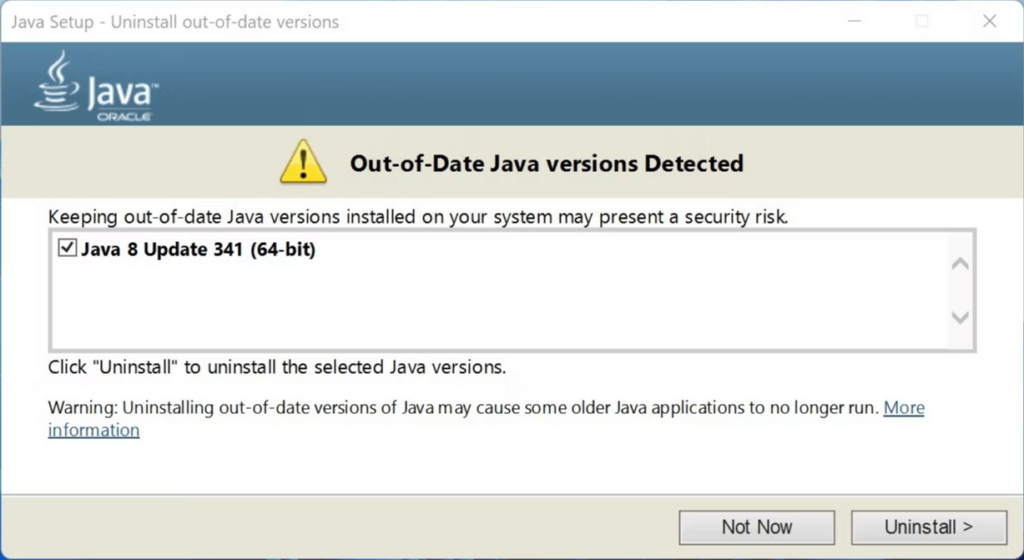This screenshot has height=560, width=1024.
Task: Click the security risk description sentence
Action: (x=418, y=216)
